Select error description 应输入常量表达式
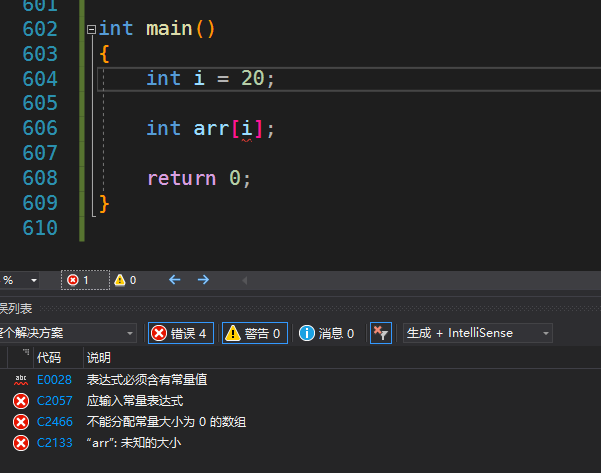 click(135, 401)
